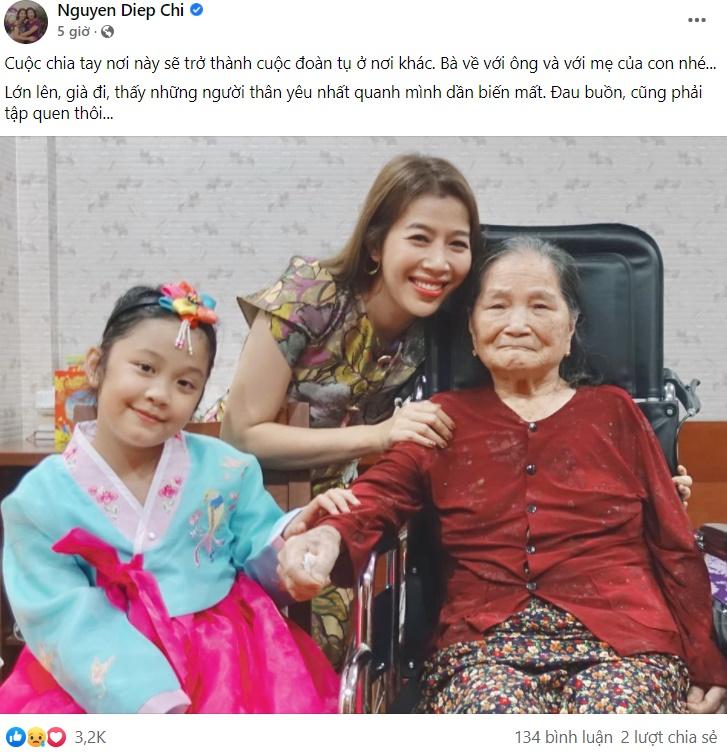Viewport: 727px width, 752px height.
Task: Open the poster's round profile picture
Action: pyautogui.click(x=26, y=22)
